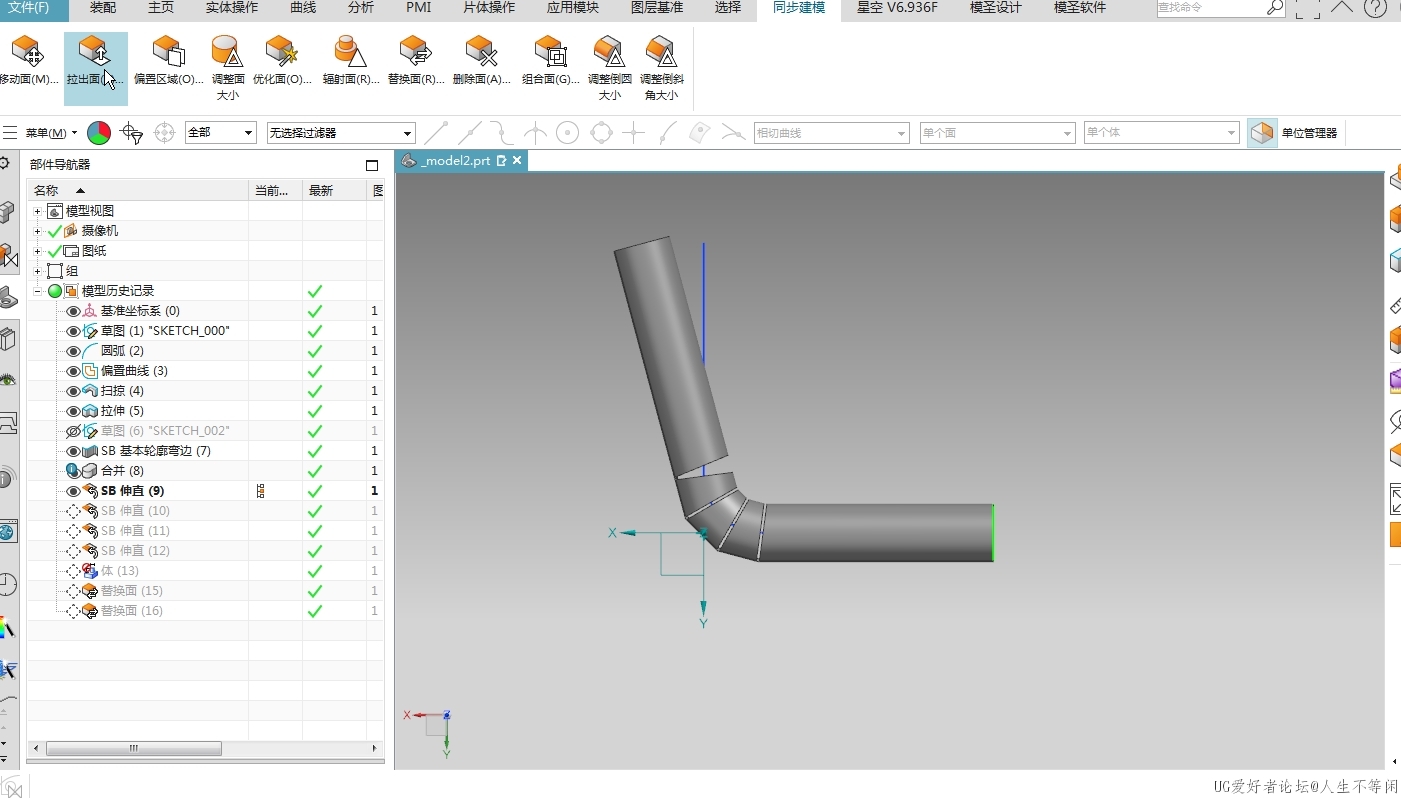Open the crosshair selection filter funnel icon
The width and height of the screenshot is (1401, 798).
131,133
